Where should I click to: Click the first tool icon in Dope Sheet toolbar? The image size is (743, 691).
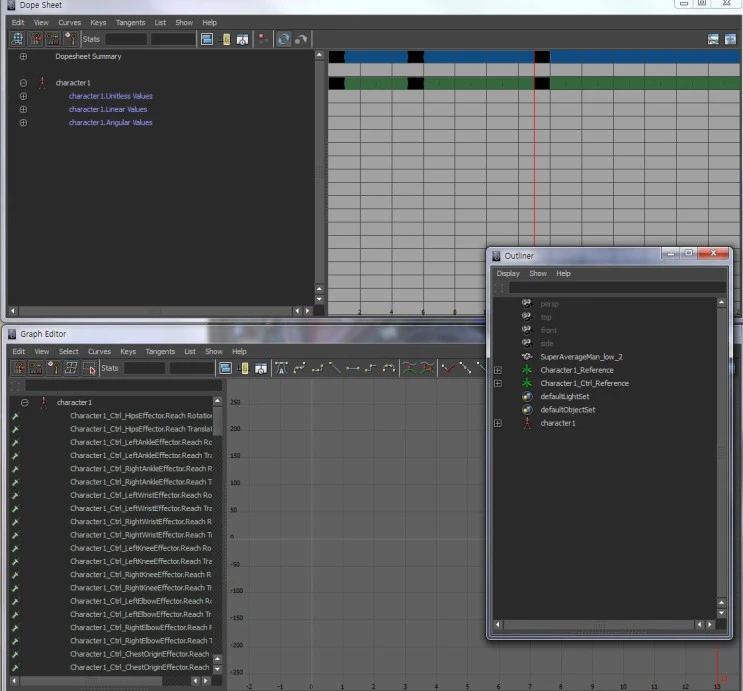(x=17, y=39)
